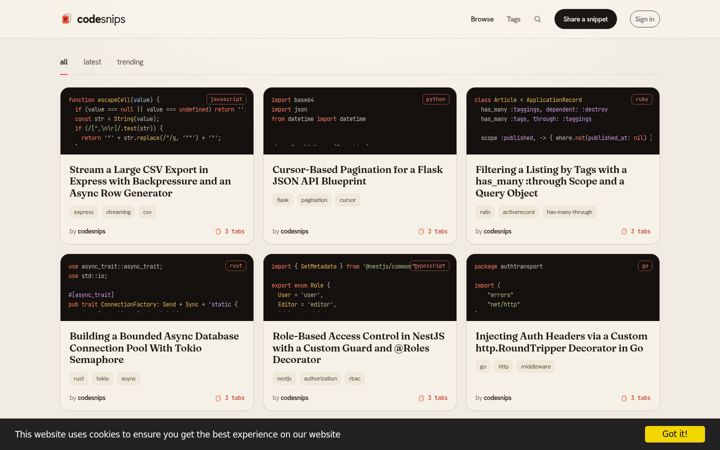This screenshot has height=450, width=720.
Task: Click the 'go' tag chip below title
Action: point(483,367)
